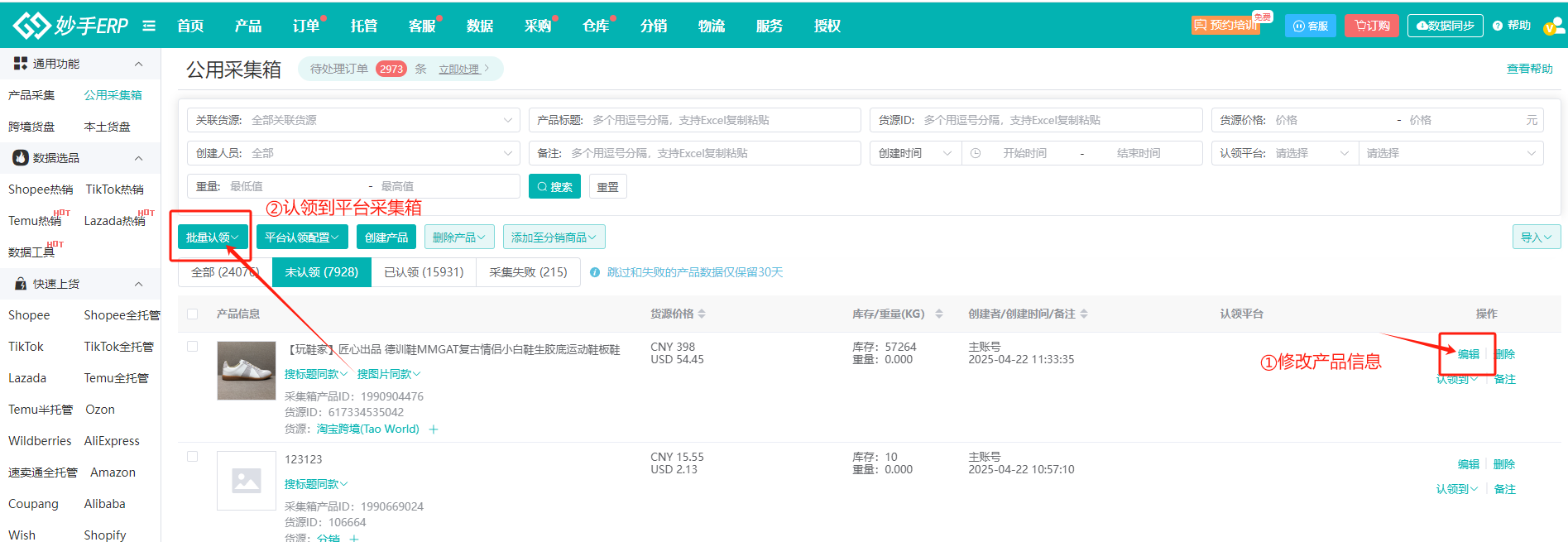This screenshot has height=542, width=1568.
Task: Click the 重量 最低值 input field
Action: [294, 186]
